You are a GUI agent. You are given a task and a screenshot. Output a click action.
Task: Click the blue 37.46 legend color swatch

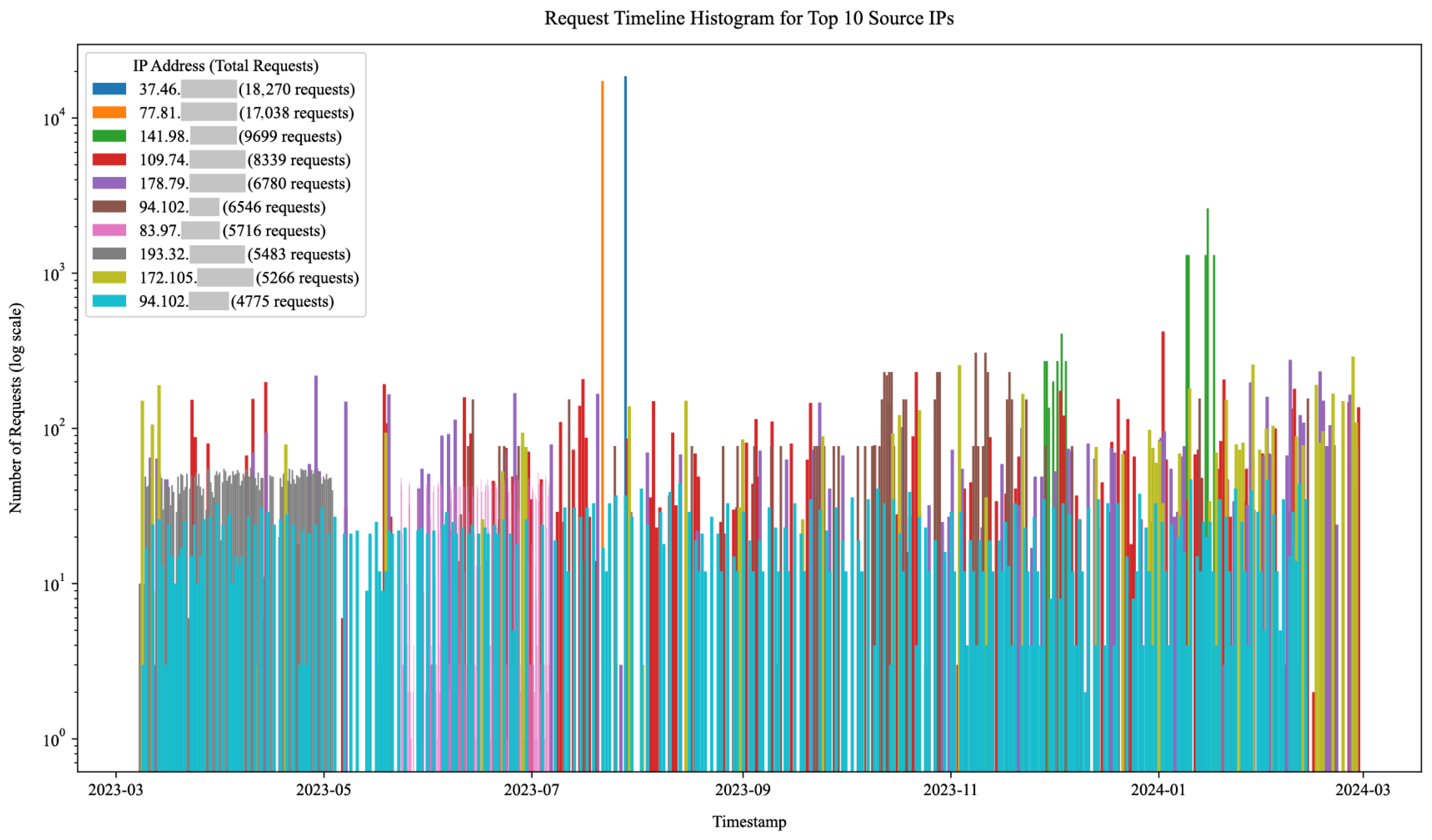tap(109, 89)
